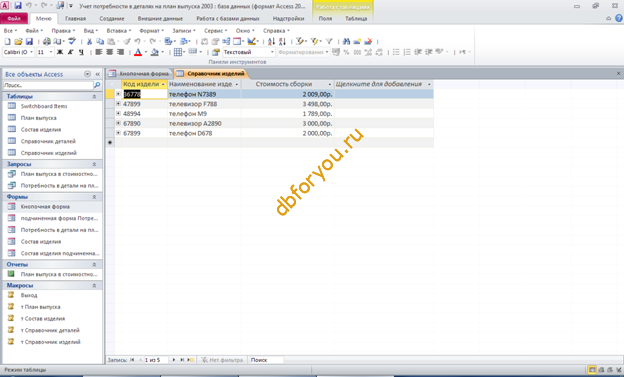Switch to the Главная ribbon tab
624x377 pixels.
75,18
